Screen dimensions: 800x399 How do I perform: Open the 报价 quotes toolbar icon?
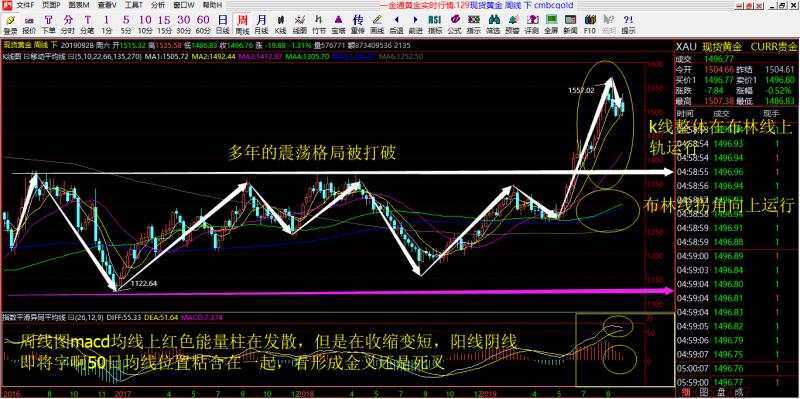[30, 24]
